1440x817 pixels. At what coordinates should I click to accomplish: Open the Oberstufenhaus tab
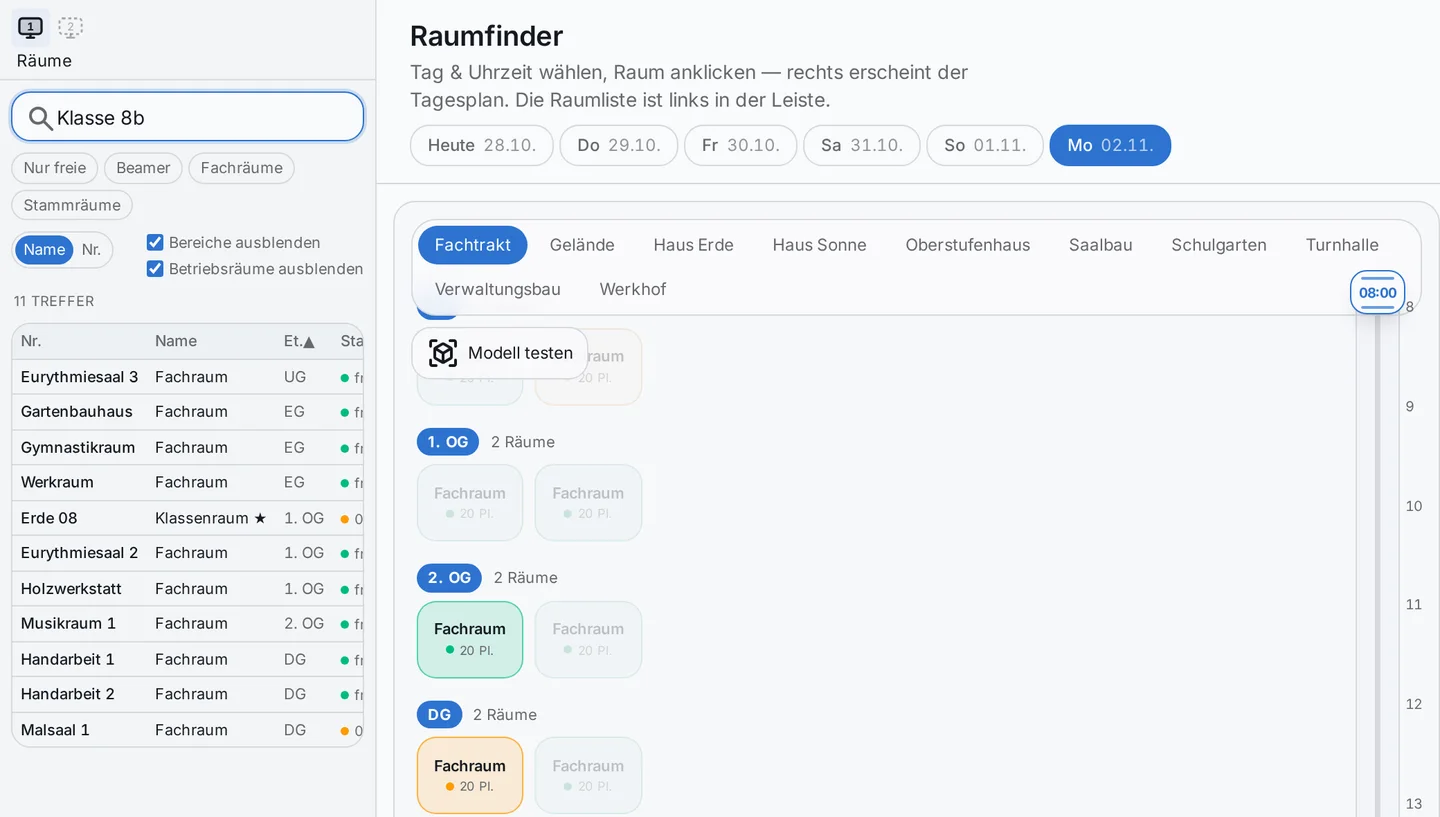click(968, 245)
